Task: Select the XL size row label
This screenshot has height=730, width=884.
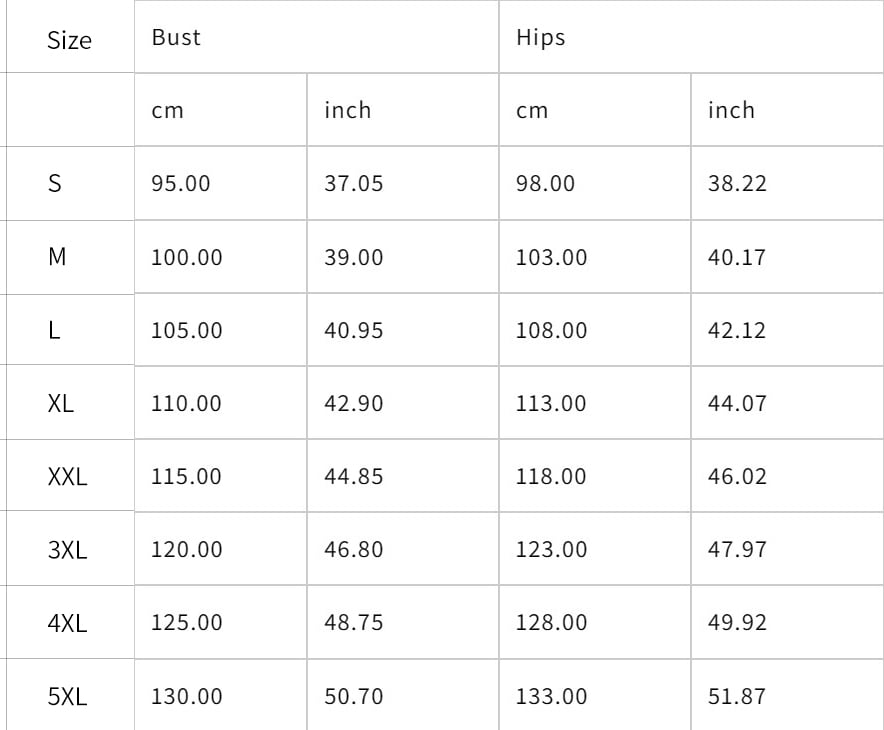Action: coord(61,404)
